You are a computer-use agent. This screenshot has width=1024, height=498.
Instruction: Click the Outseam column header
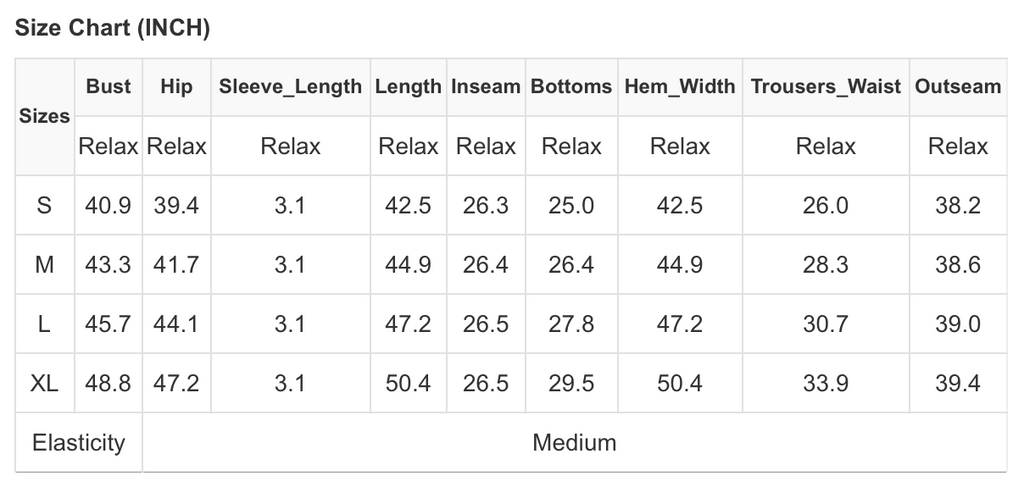(957, 86)
